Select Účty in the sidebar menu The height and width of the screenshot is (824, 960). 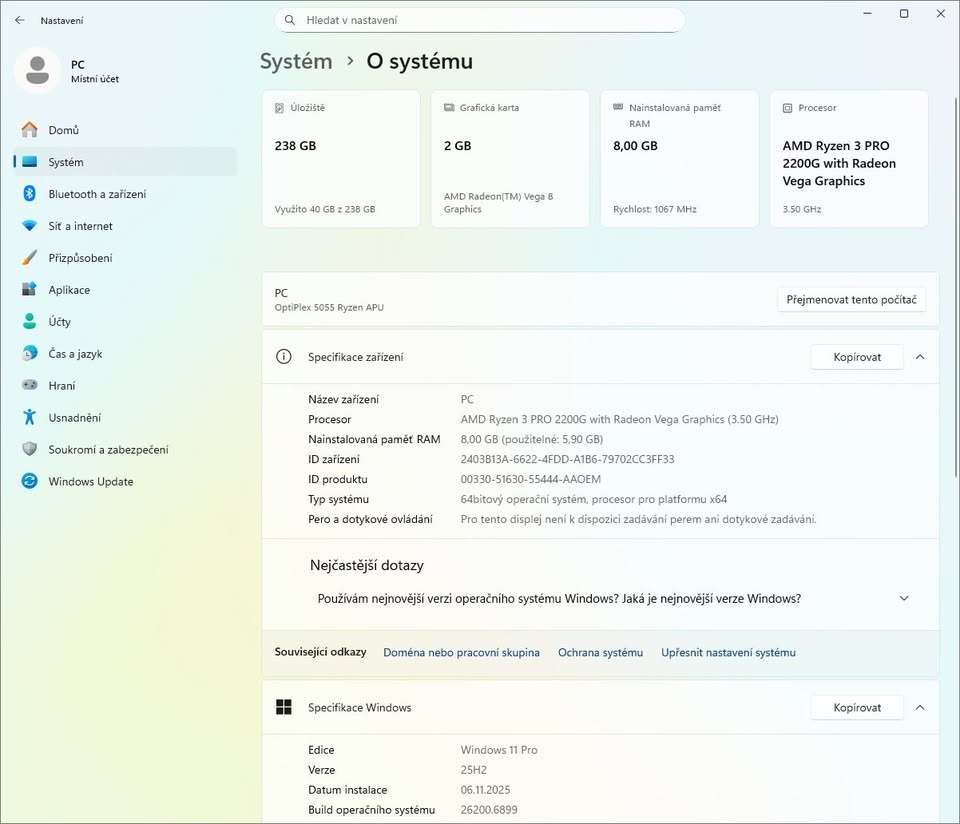click(60, 322)
